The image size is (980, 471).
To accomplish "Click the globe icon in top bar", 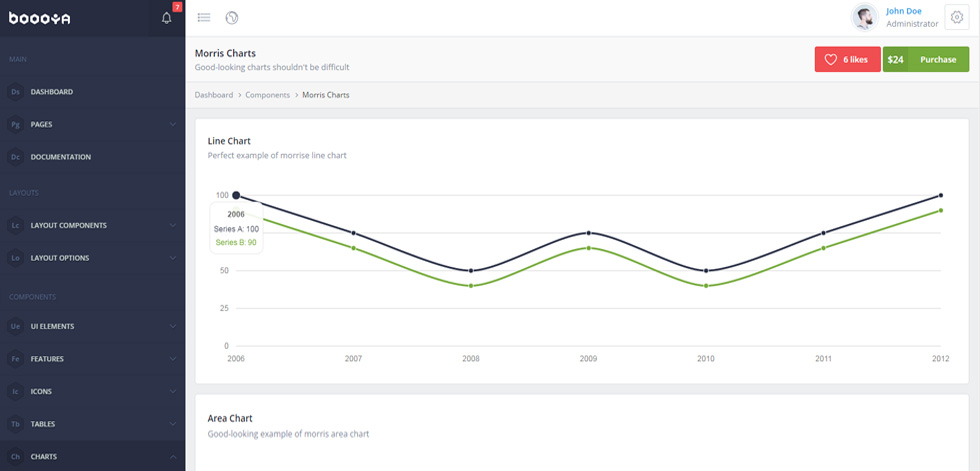I will tap(232, 17).
